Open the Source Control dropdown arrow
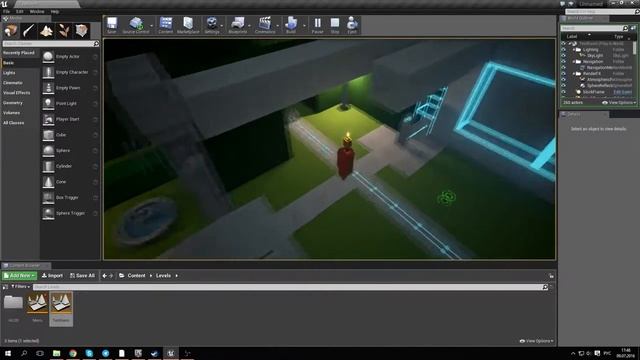Viewport: 640px width, 360px height. 151,26
